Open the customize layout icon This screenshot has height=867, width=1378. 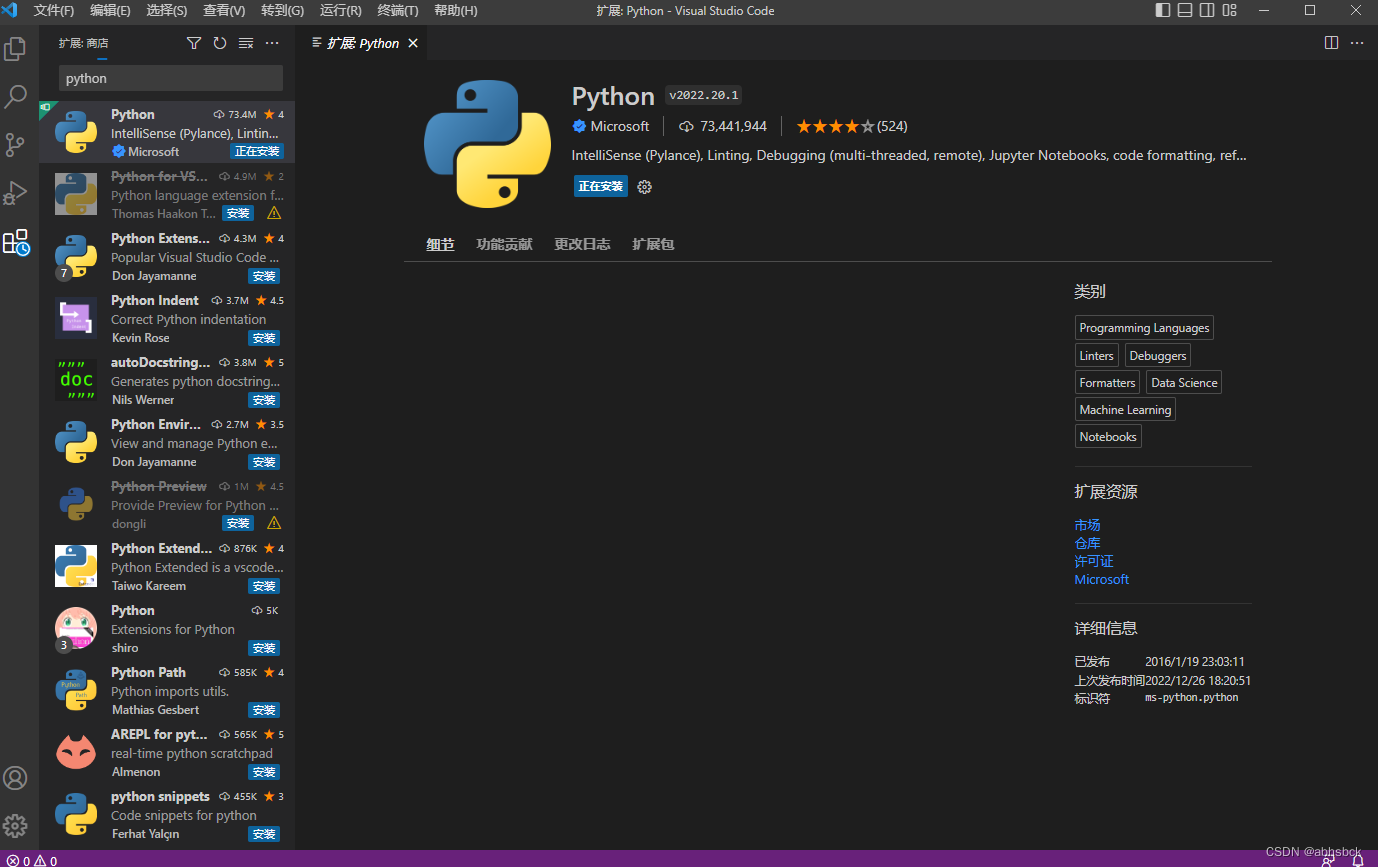[1230, 10]
